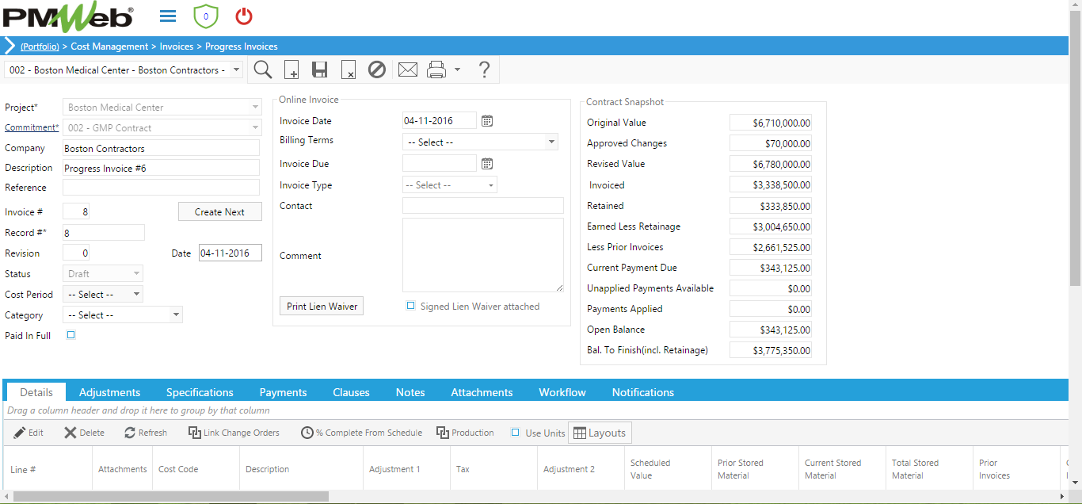Viewport: 1083px width, 504px height.
Task: Expand the breadcrumb chevron arrow
Action: click(10, 46)
